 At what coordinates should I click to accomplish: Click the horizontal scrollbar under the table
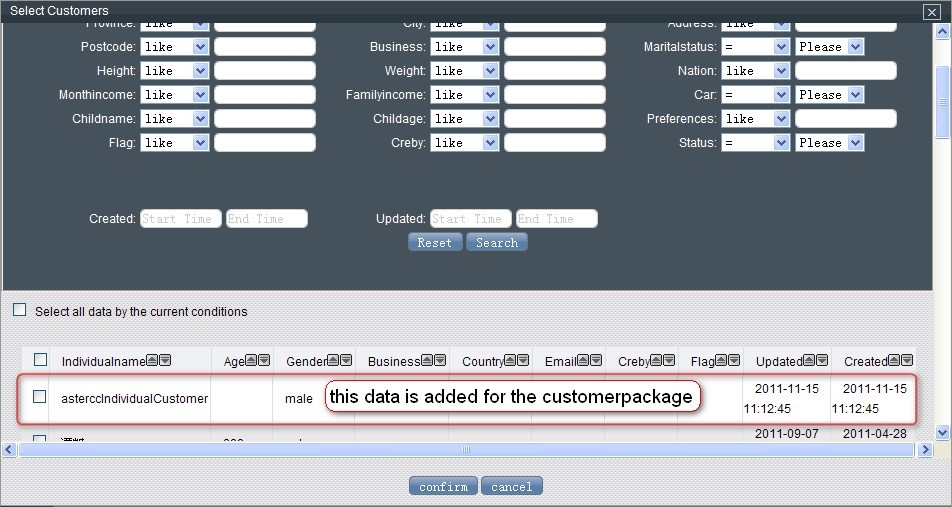point(467,450)
